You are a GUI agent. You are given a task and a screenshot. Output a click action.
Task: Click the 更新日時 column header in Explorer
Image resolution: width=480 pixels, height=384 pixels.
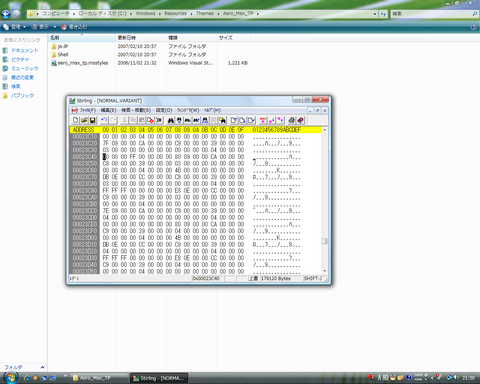pyautogui.click(x=141, y=38)
